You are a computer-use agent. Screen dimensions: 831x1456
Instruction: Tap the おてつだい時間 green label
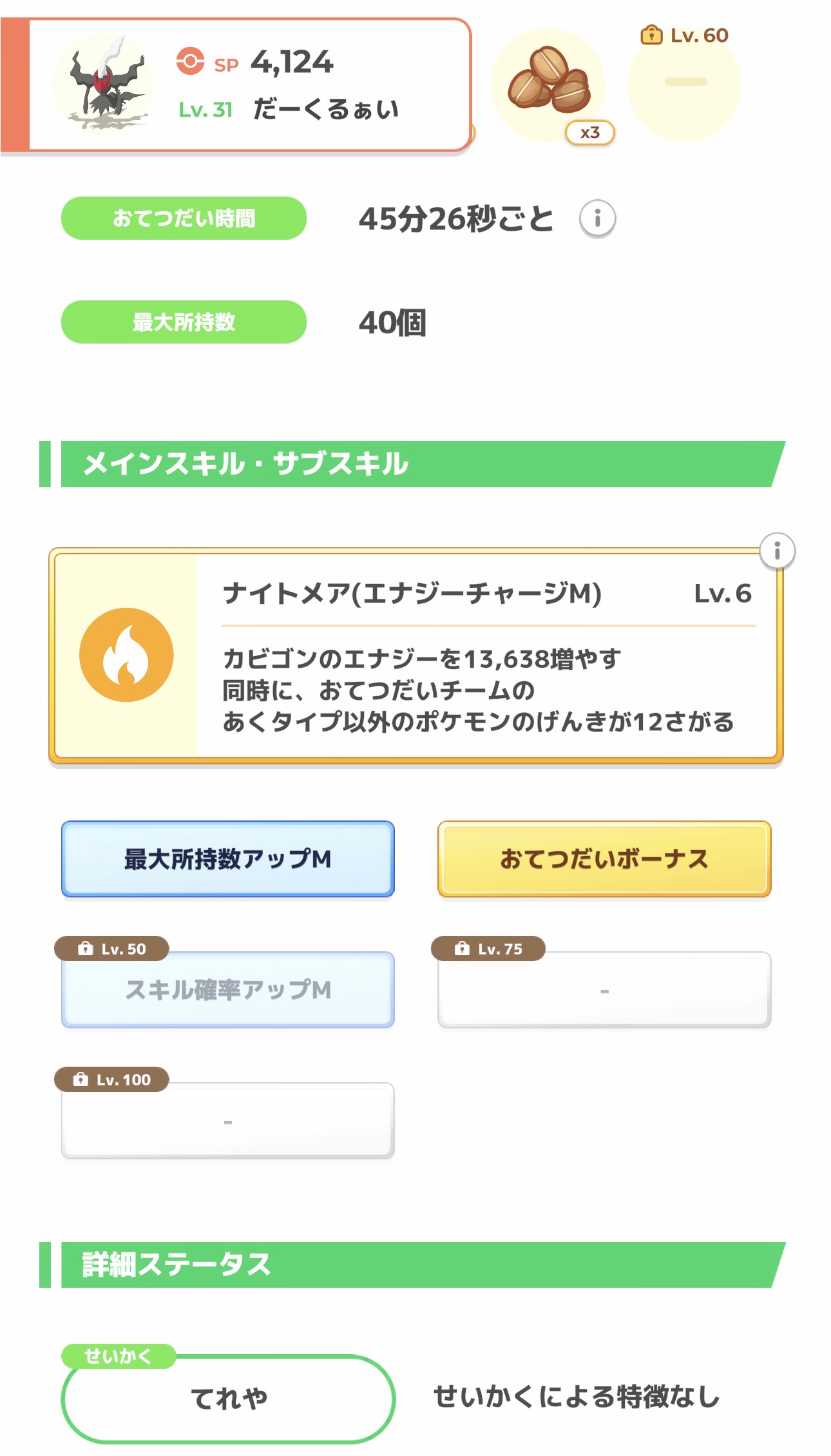(x=184, y=218)
